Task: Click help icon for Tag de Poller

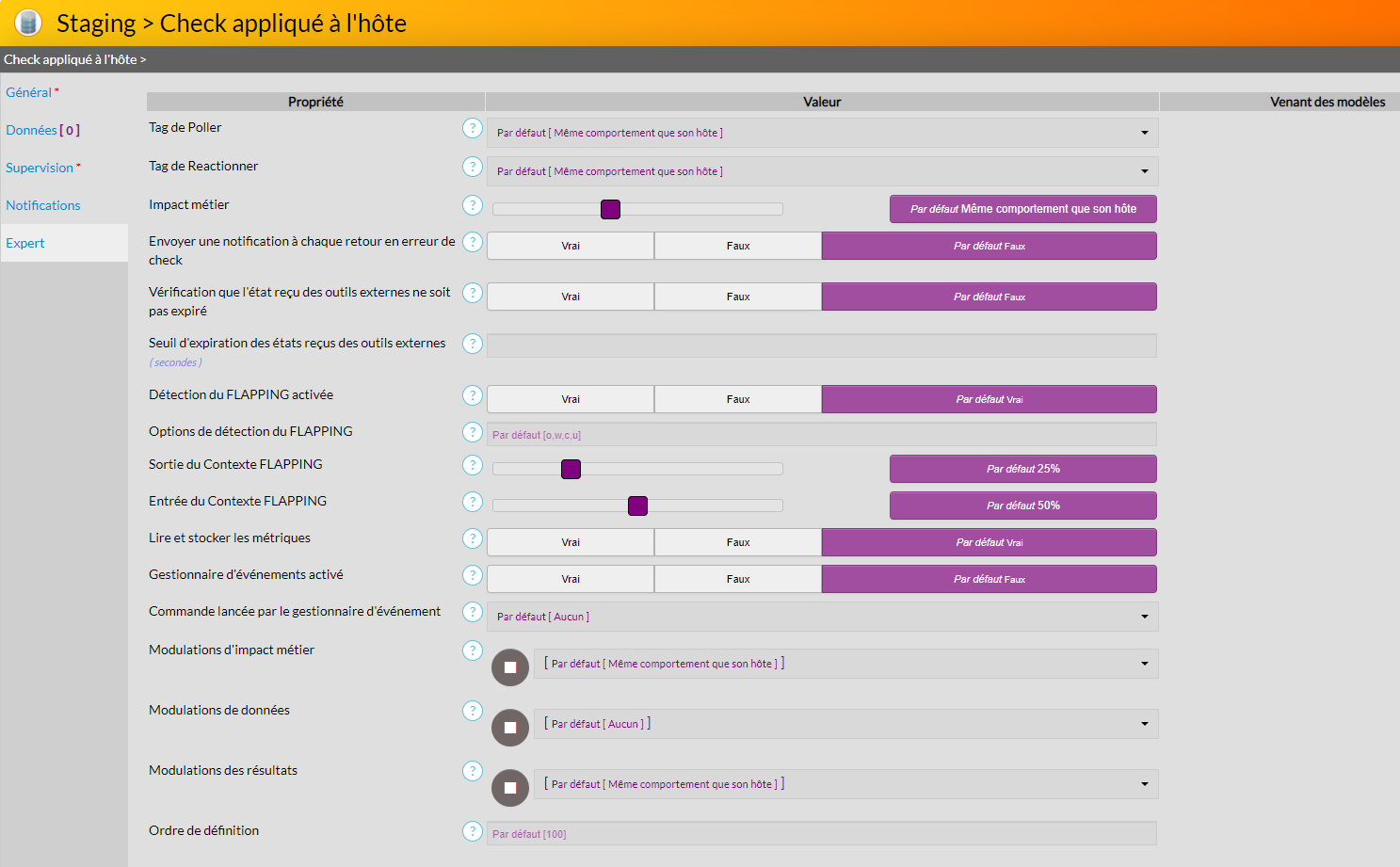Action: 473,128
